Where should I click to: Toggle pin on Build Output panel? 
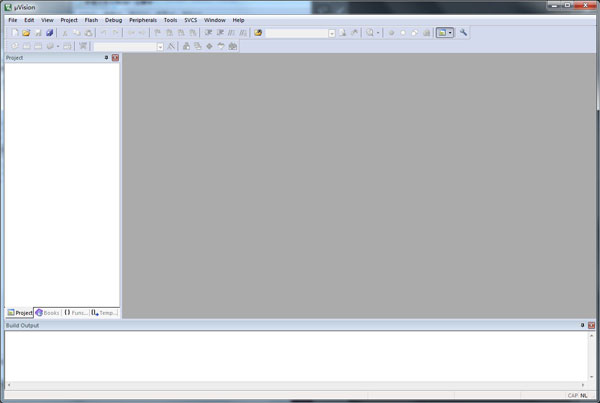[x=582, y=326]
